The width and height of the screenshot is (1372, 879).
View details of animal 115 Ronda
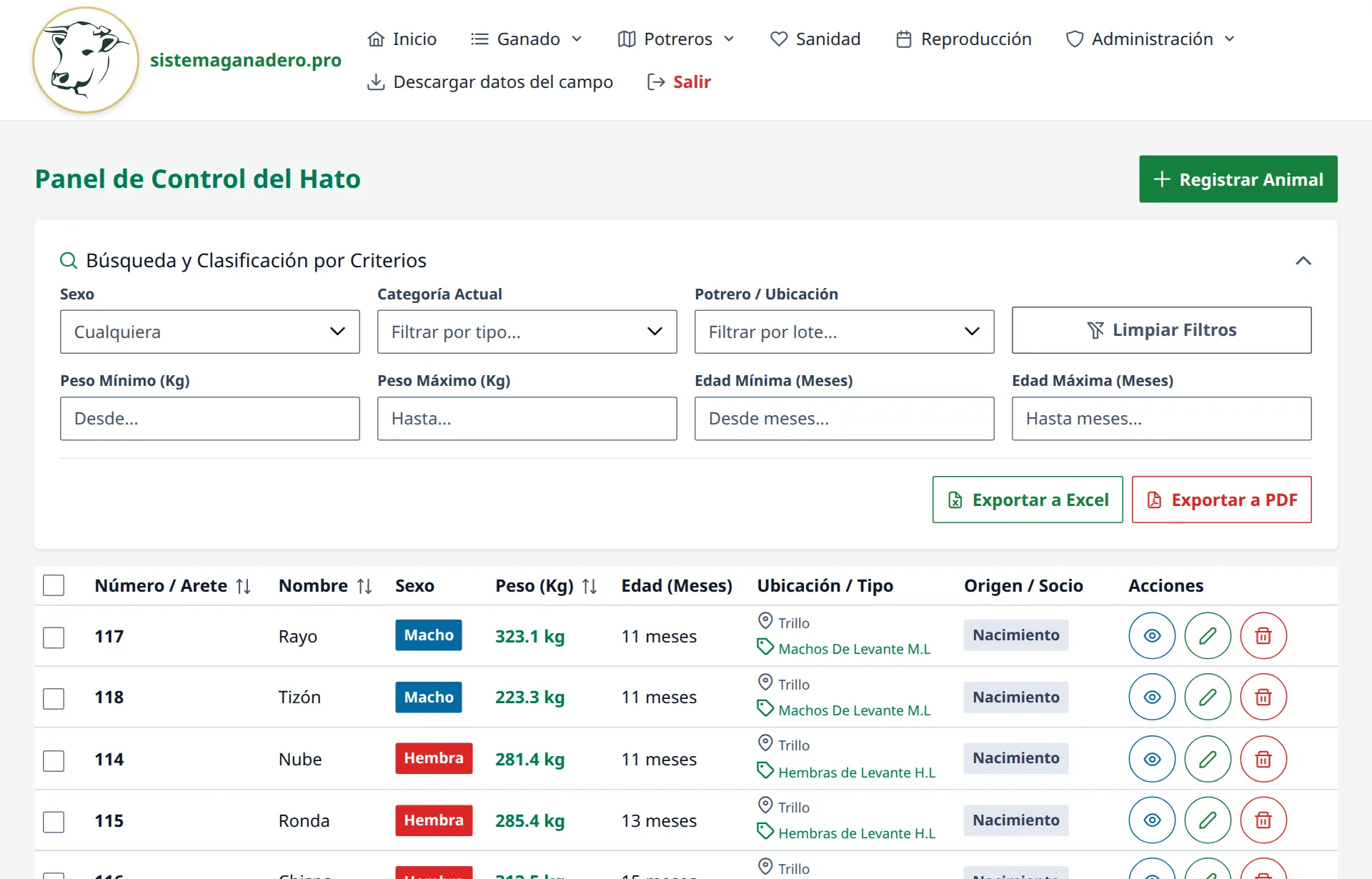coord(1152,820)
